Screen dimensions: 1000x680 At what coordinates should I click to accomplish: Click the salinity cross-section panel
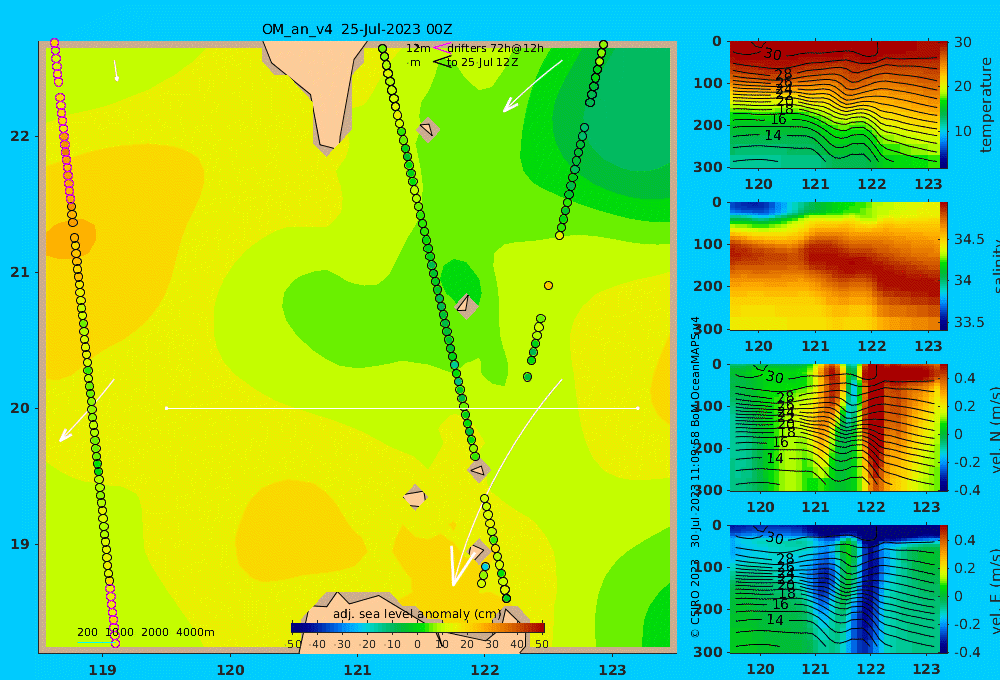pyautogui.click(x=834, y=266)
